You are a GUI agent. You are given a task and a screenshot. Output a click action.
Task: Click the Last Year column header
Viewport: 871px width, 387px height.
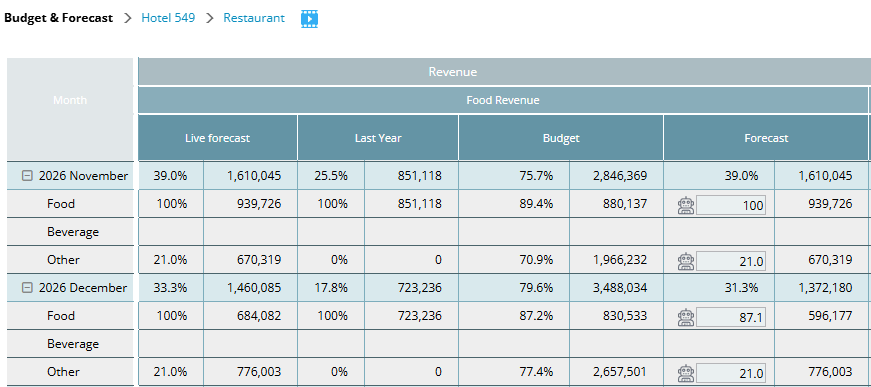click(x=378, y=138)
